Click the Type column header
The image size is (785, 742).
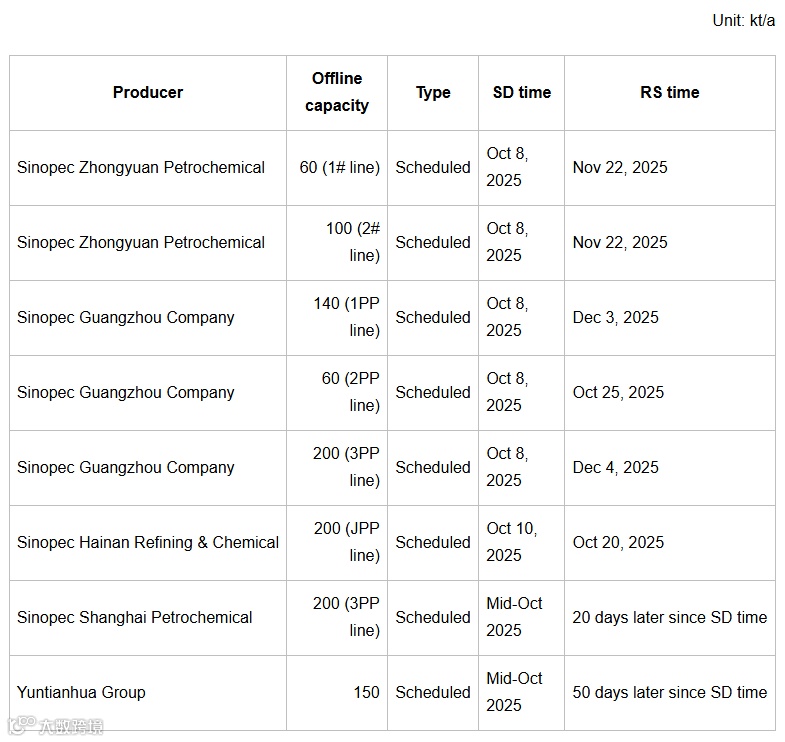433,92
